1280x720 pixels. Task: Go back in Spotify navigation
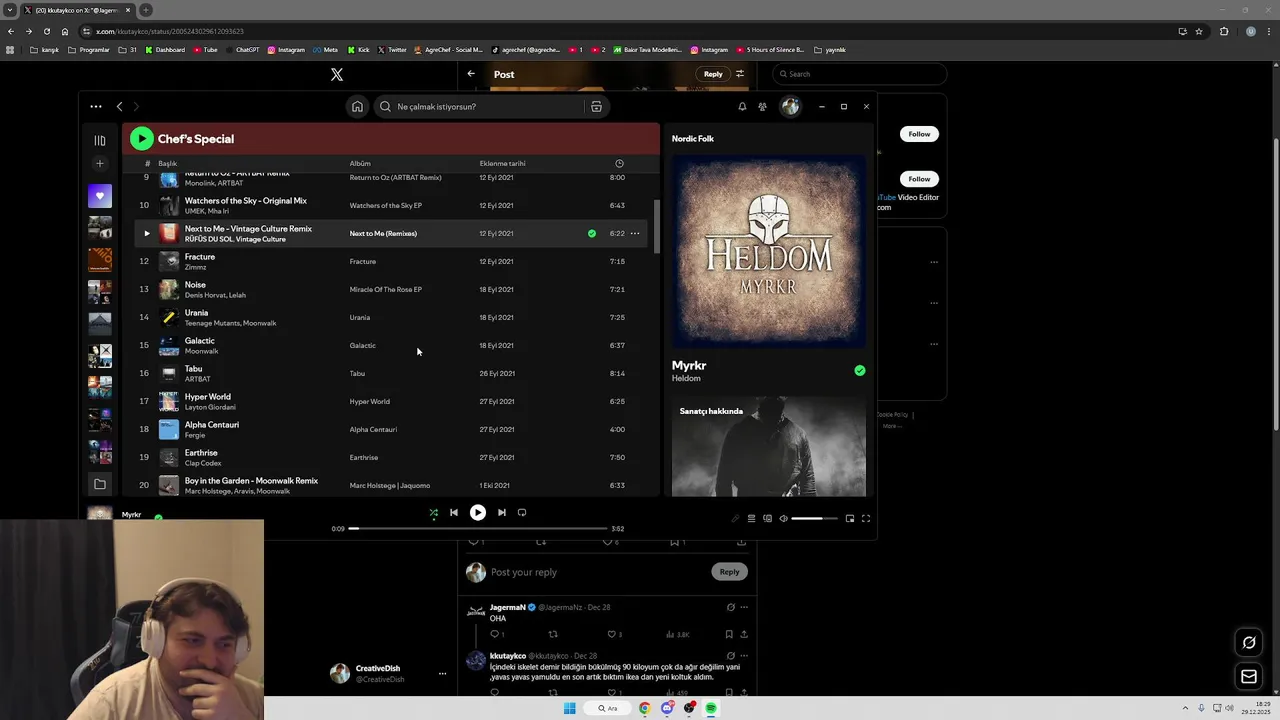click(x=119, y=106)
